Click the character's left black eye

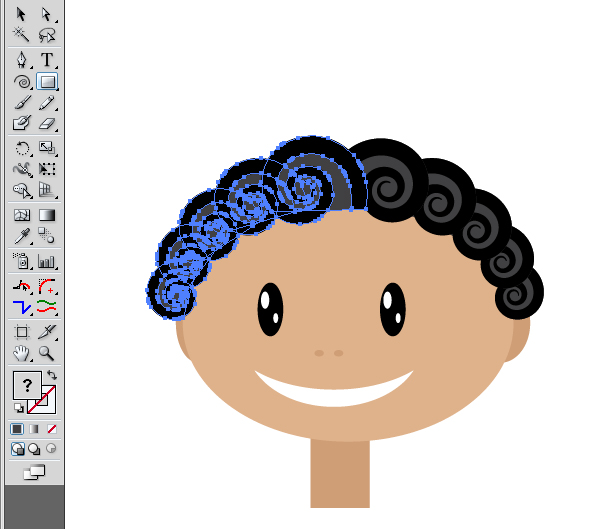271,309
